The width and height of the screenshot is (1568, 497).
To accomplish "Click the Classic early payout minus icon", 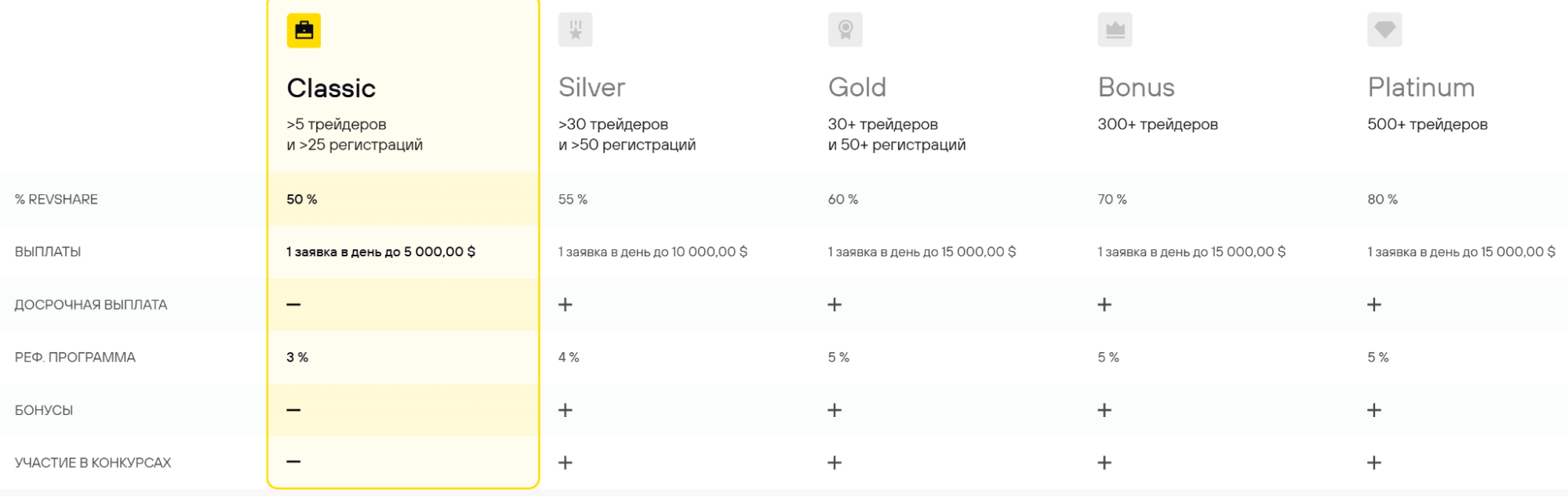I will point(293,304).
